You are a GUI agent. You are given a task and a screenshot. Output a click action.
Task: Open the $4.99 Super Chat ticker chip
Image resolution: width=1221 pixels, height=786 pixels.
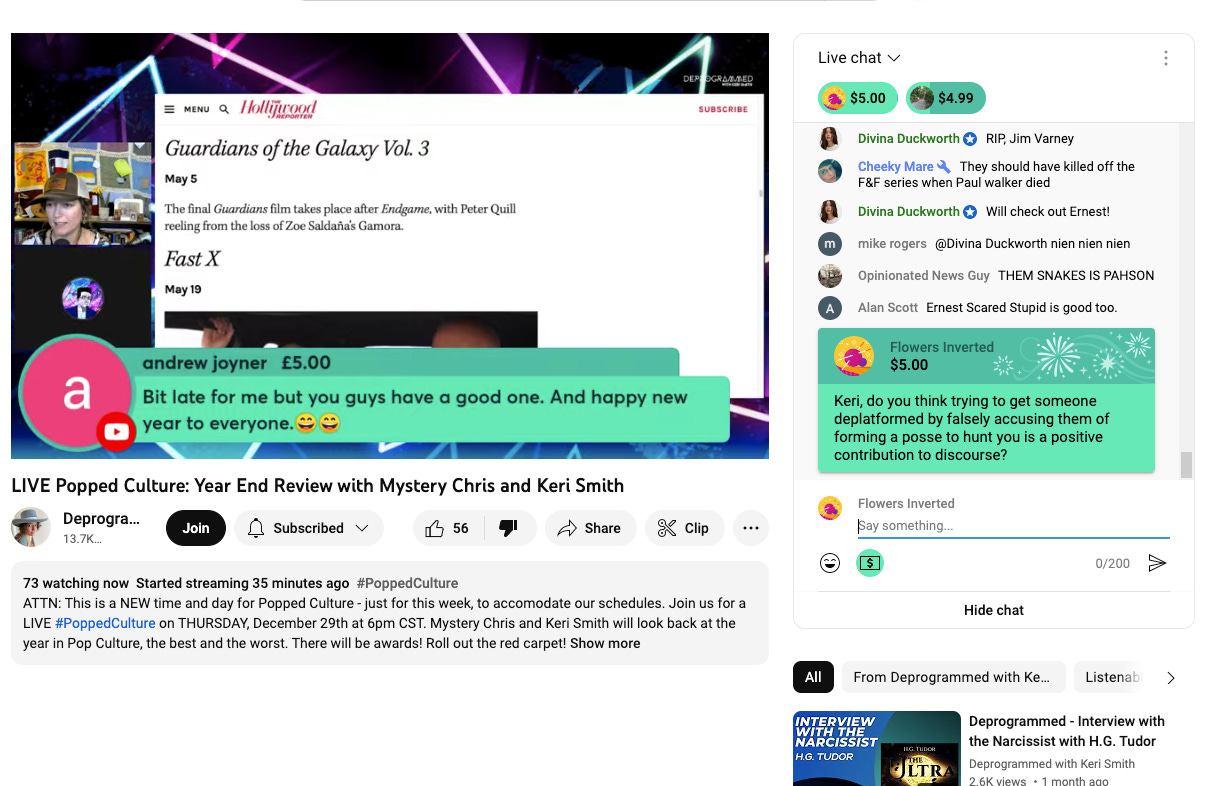946,98
